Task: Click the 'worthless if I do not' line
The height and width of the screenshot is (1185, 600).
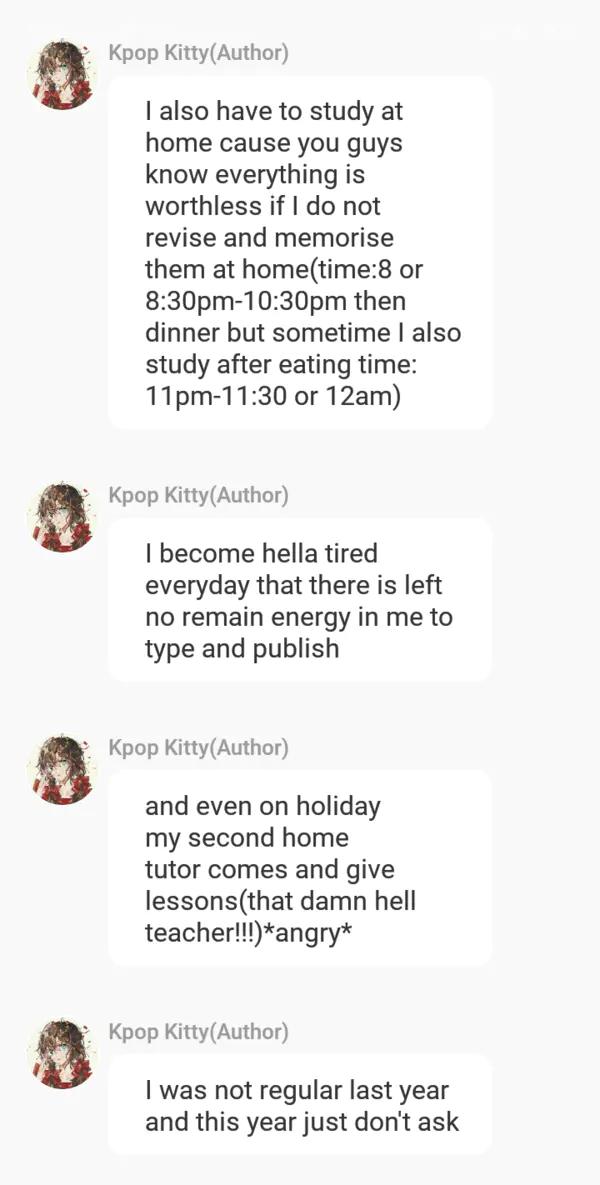Action: (x=262, y=206)
